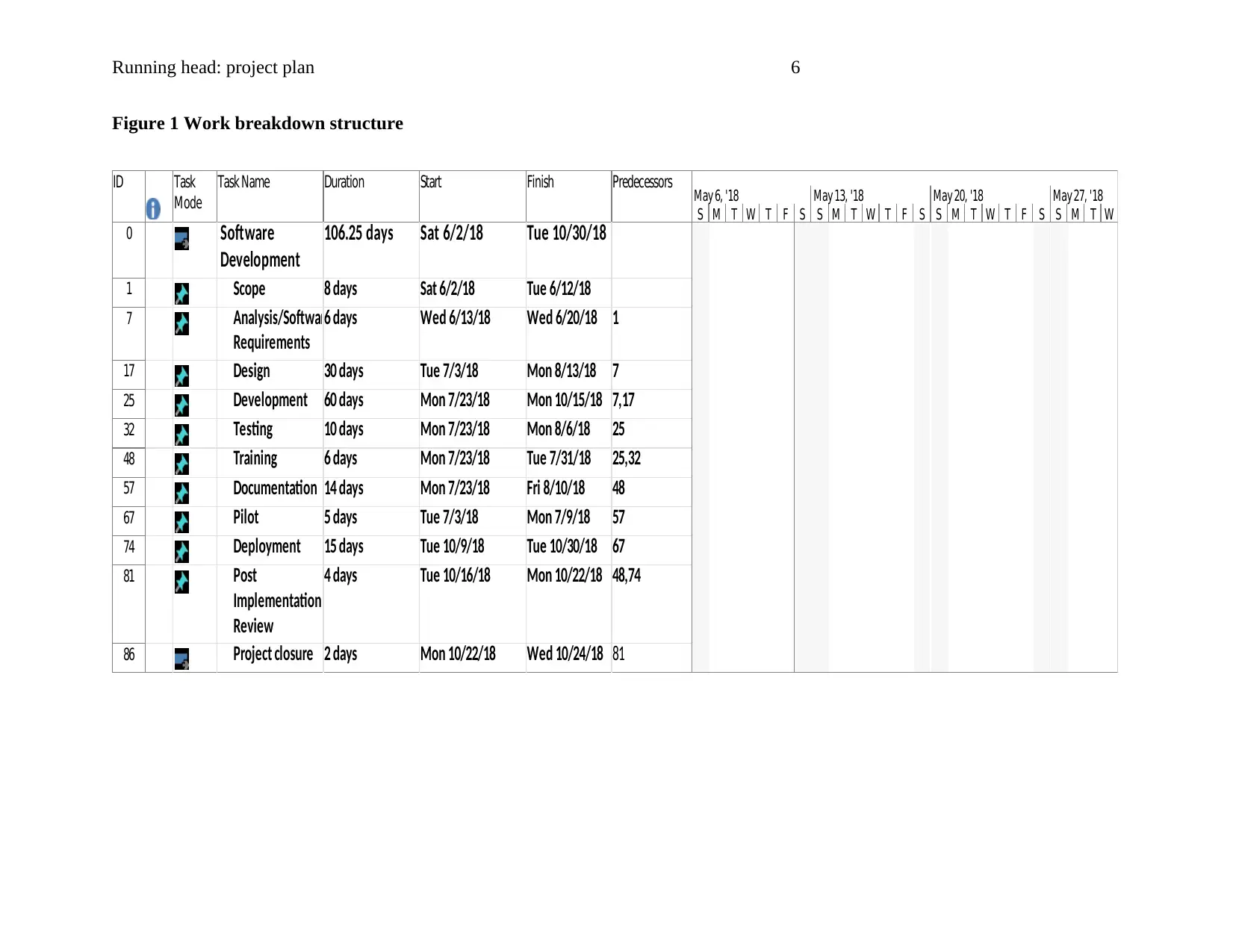Click the task mode icon in Design row
The image size is (1233, 952).
click(181, 376)
